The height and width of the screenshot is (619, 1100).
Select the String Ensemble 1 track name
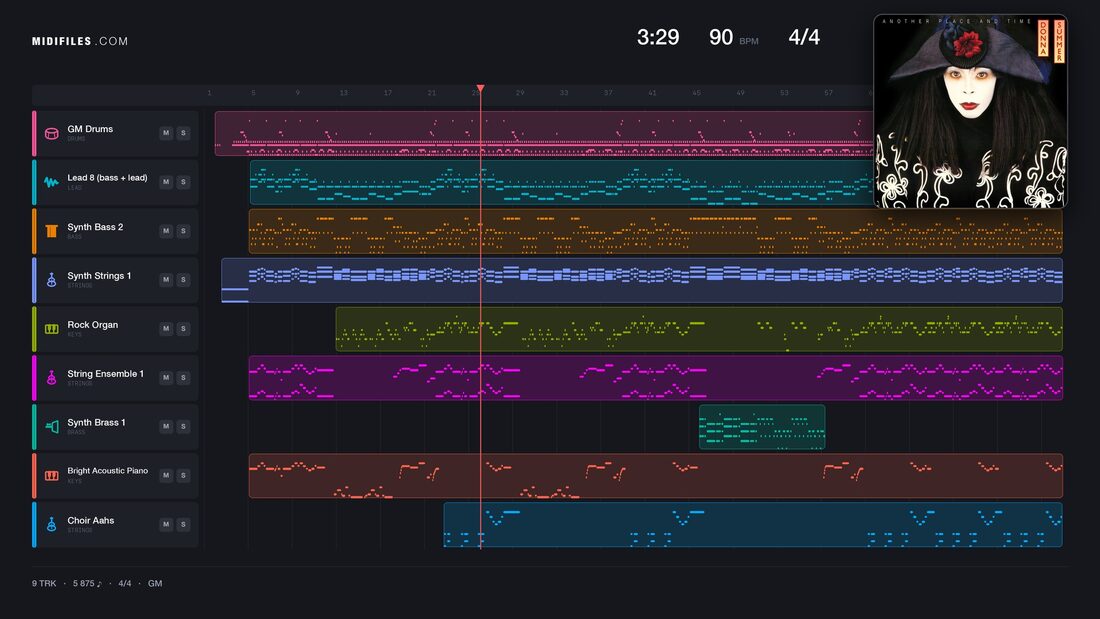(105, 373)
